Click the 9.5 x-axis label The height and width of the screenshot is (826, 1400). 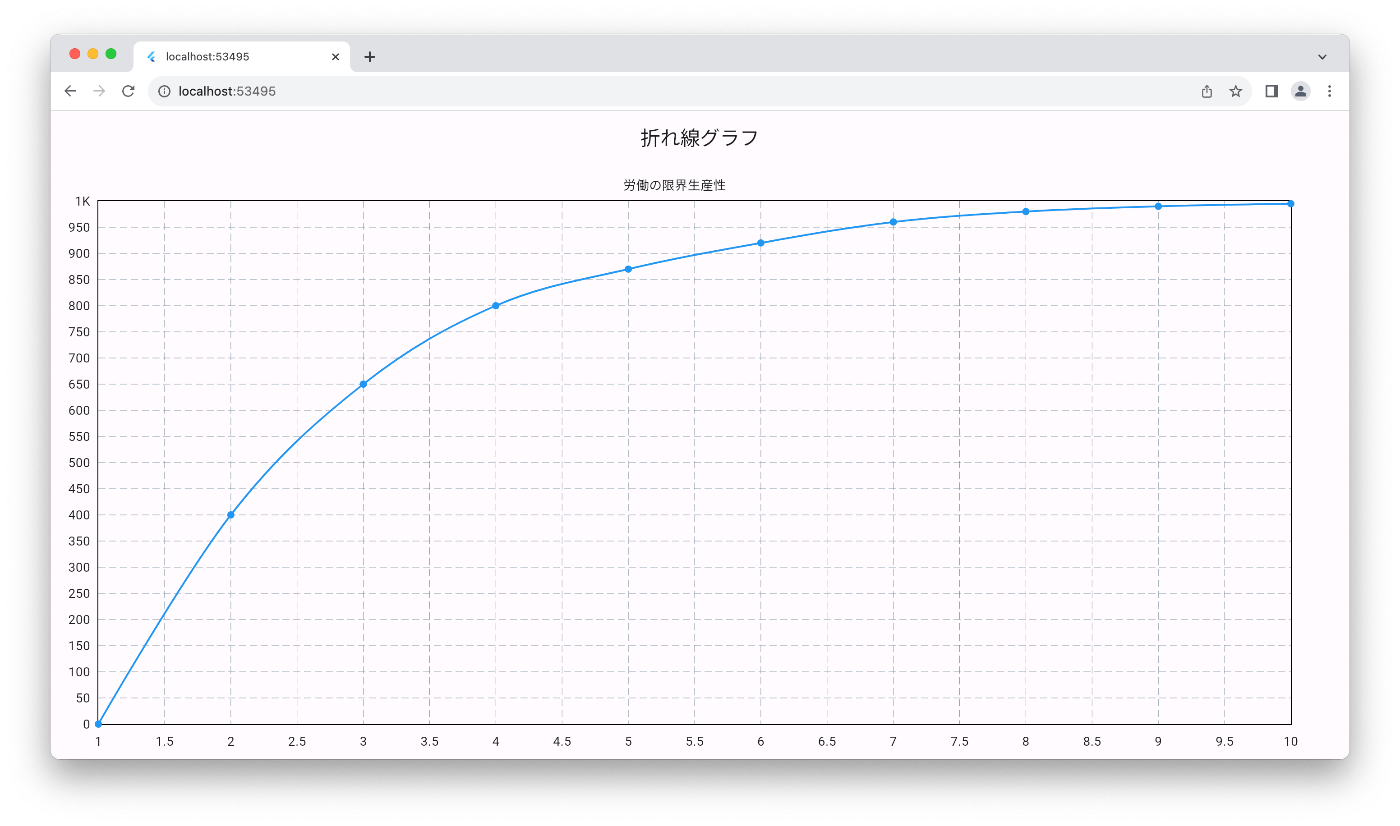pyautogui.click(x=1224, y=742)
